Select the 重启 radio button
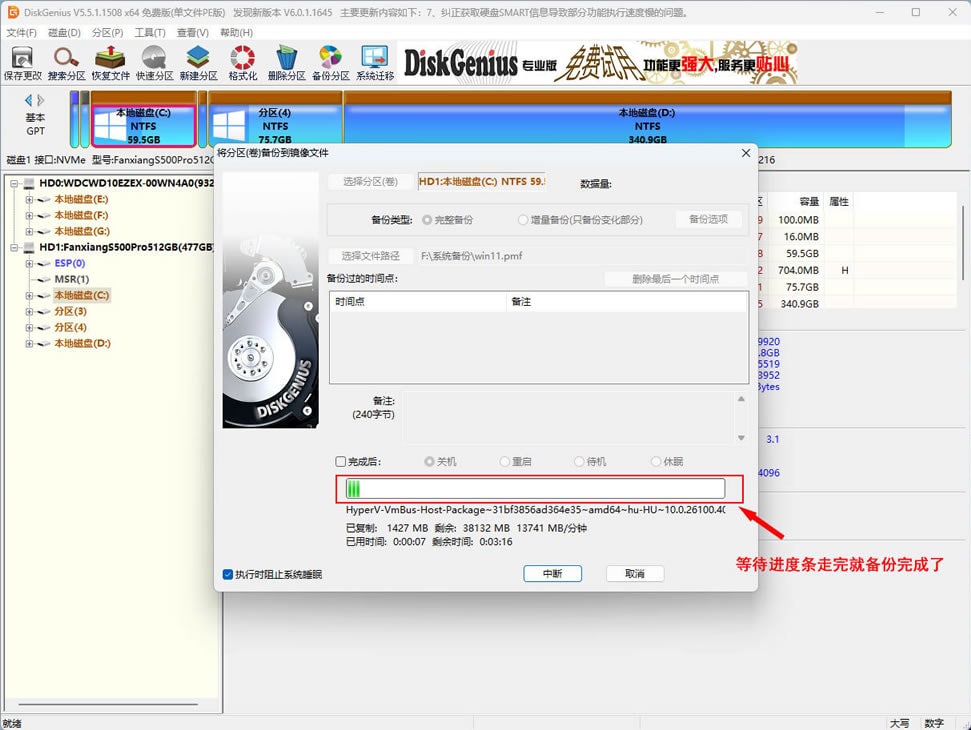This screenshot has height=730, width=971. pos(505,462)
